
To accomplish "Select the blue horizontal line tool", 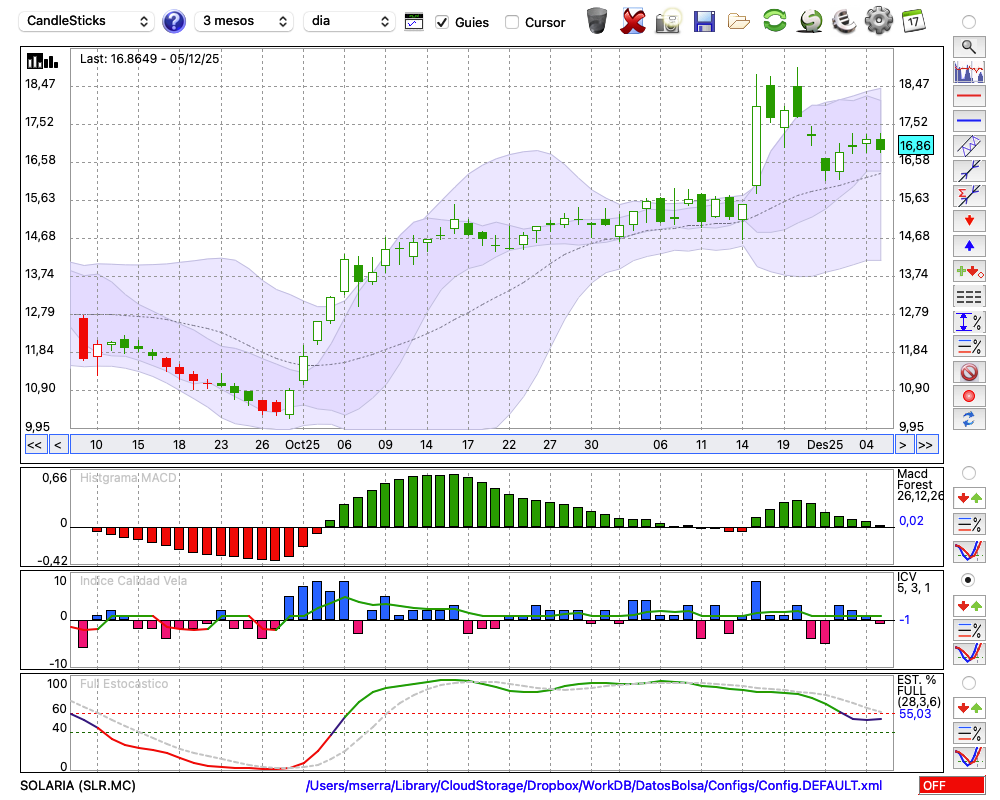I will coord(968,120).
